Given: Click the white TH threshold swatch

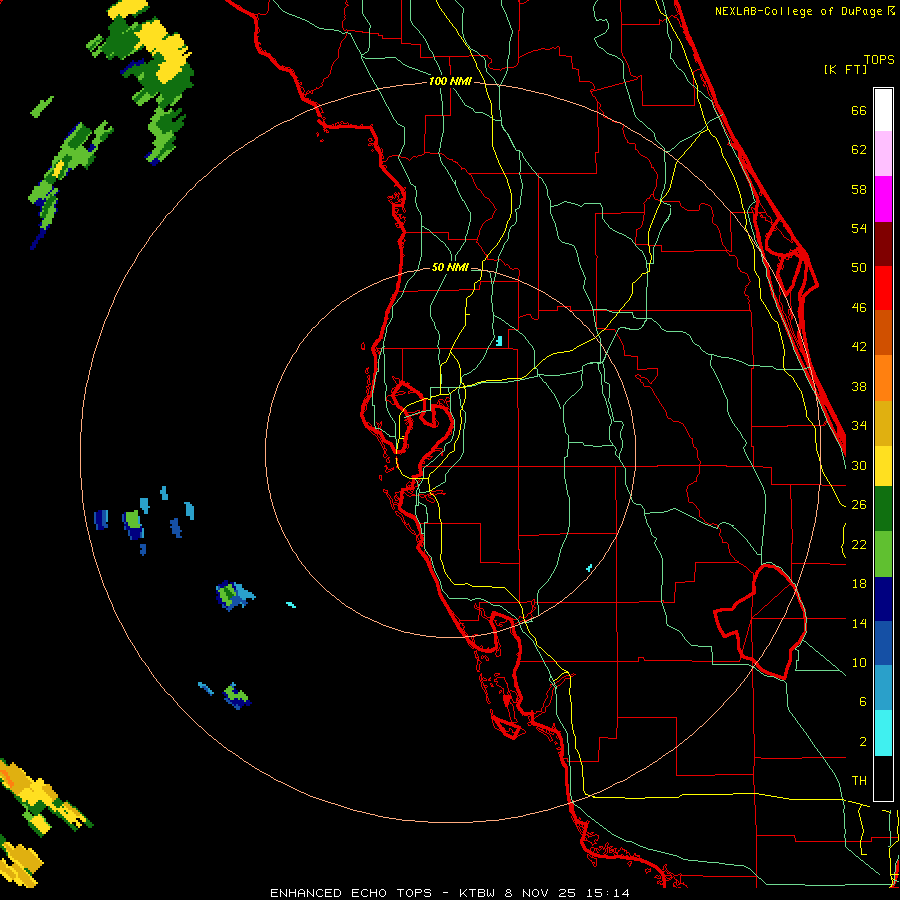Looking at the screenshot, I should [x=883, y=778].
